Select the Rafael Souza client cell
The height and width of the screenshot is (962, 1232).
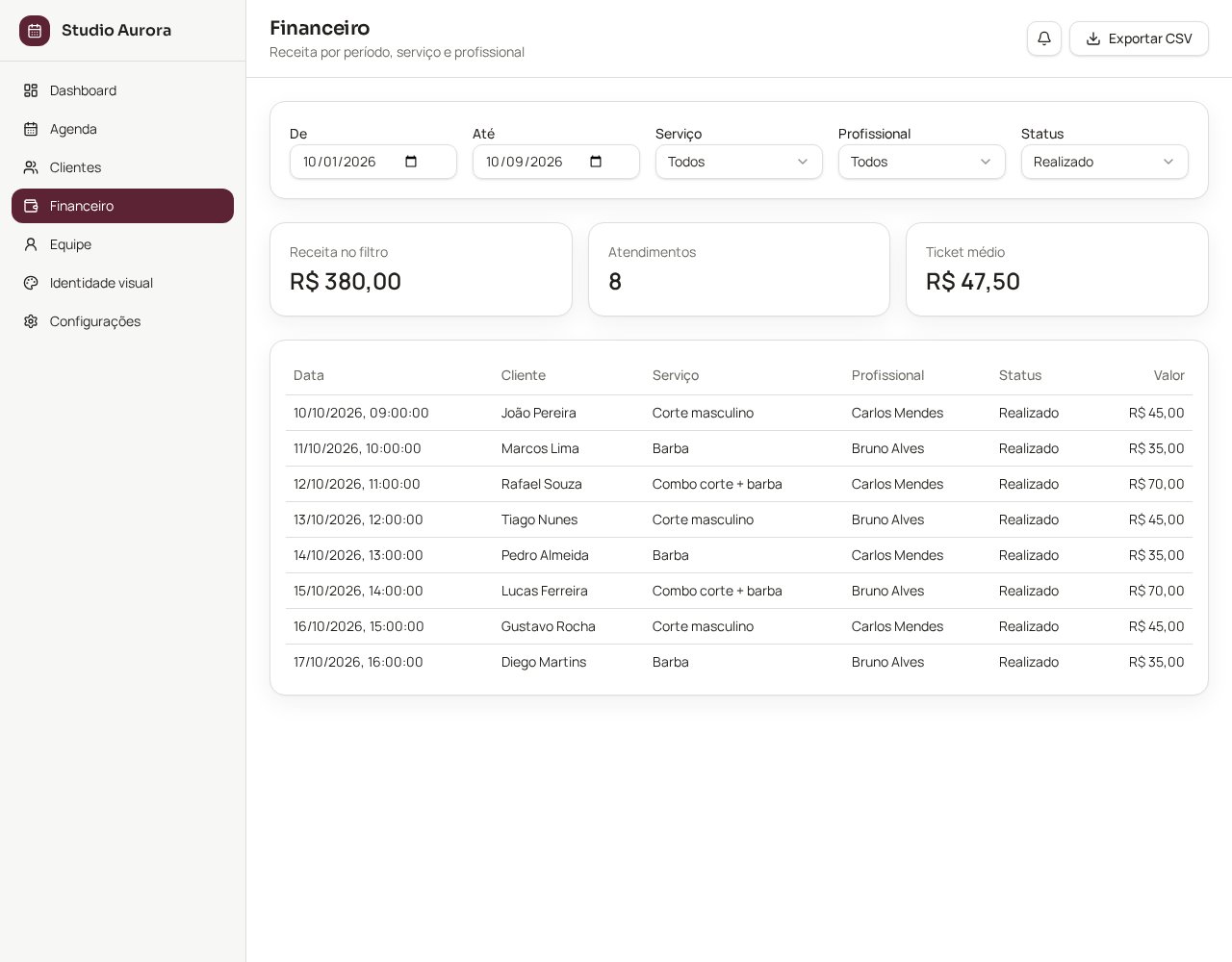pos(542,484)
